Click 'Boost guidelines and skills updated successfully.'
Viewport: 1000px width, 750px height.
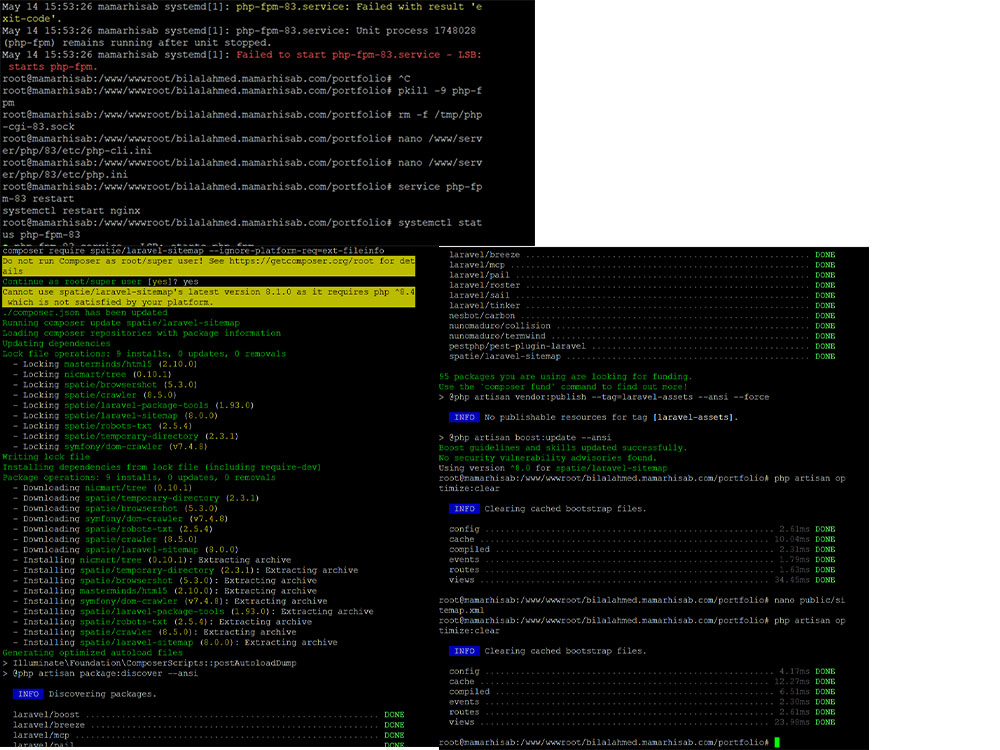click(x=562, y=448)
